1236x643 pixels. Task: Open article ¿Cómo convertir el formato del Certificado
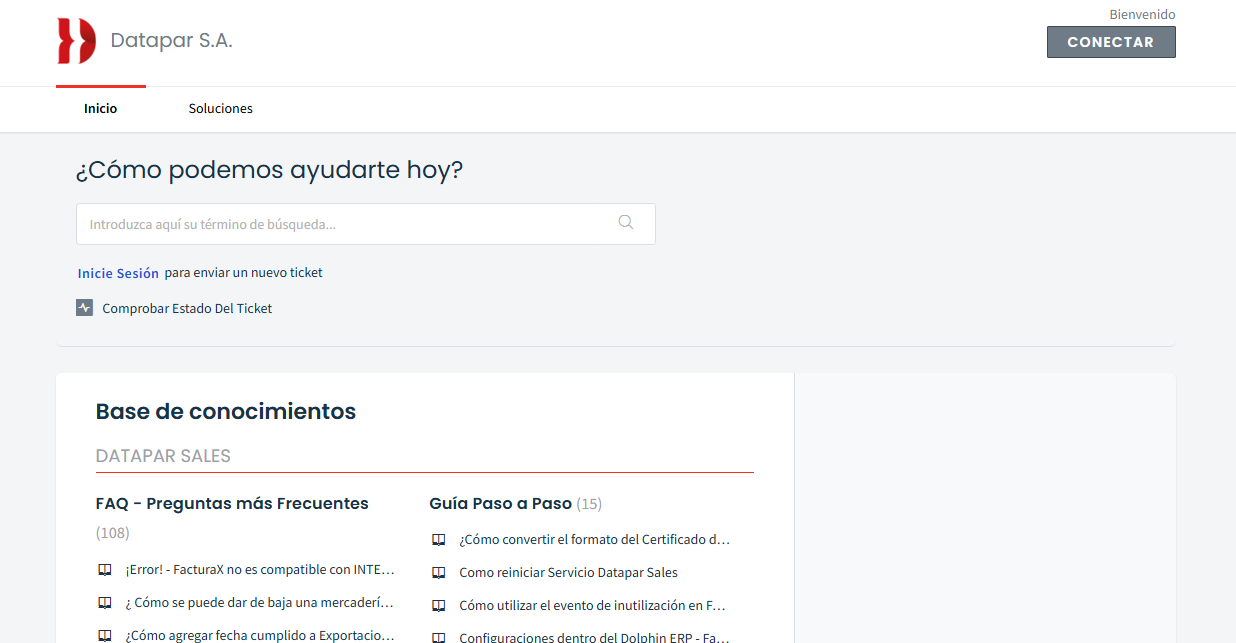click(x=595, y=540)
